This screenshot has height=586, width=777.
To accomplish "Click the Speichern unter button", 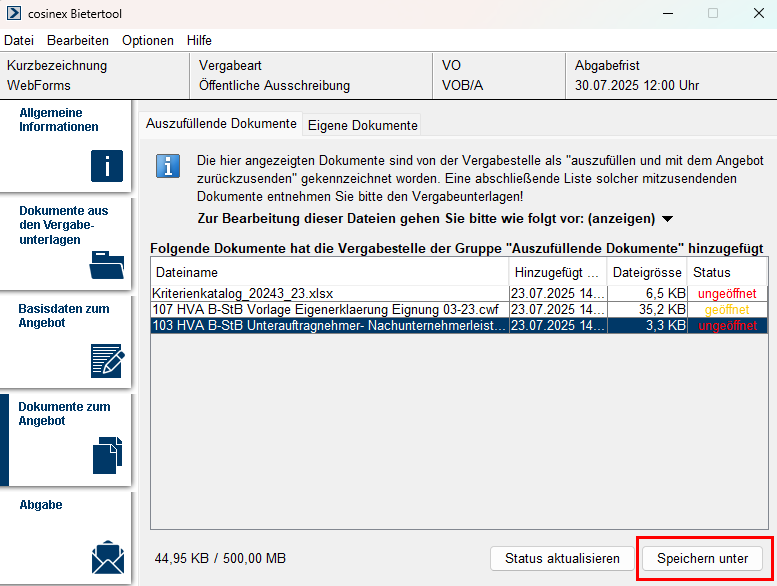I will pyautogui.click(x=702, y=558).
